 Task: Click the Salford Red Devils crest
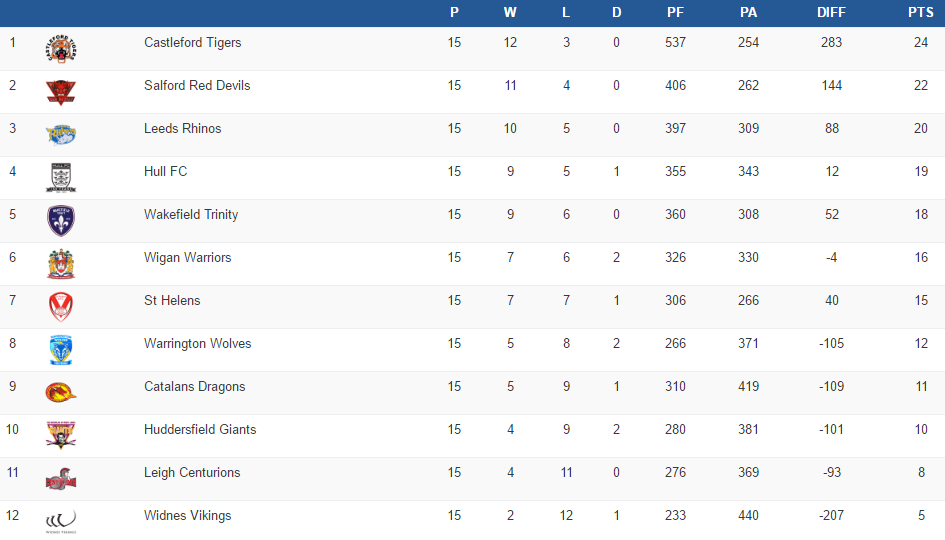tap(61, 92)
